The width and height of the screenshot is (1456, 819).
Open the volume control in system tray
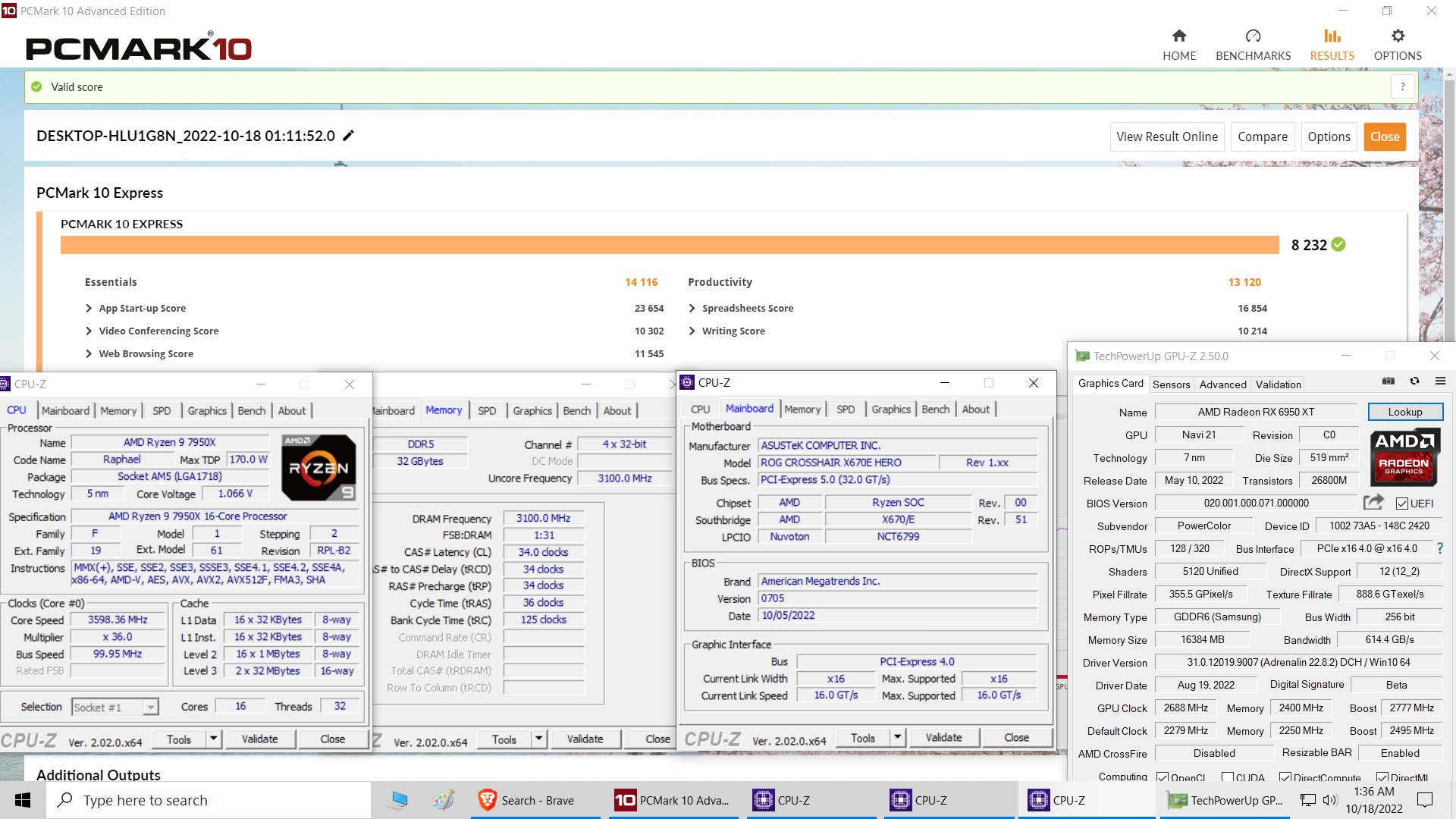(1329, 800)
